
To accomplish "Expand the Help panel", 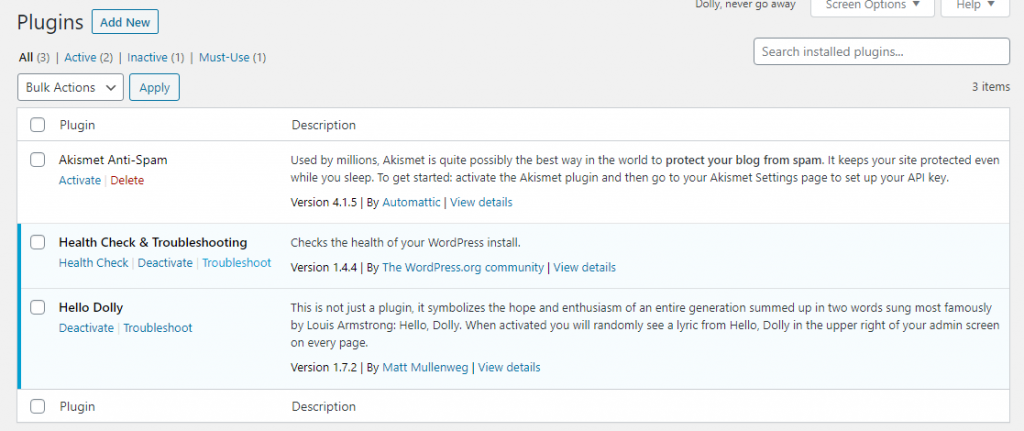I will click(975, 5).
